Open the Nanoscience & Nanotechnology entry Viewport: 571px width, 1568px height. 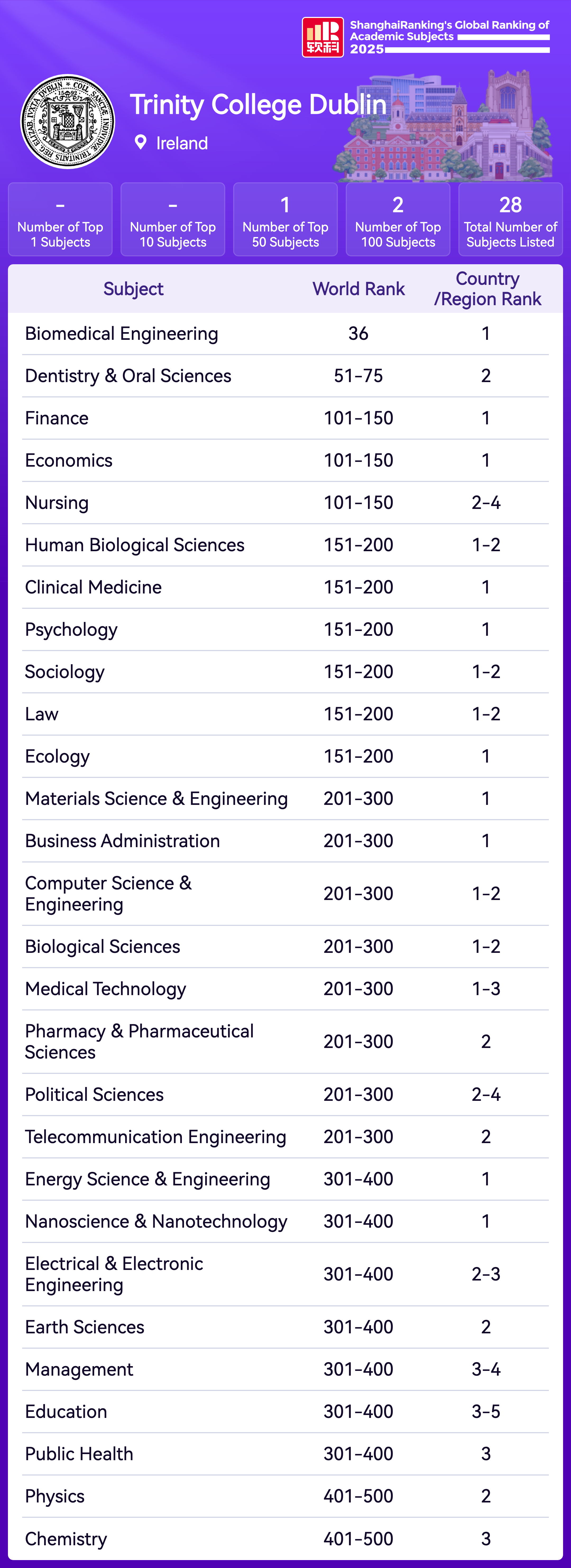(156, 1222)
